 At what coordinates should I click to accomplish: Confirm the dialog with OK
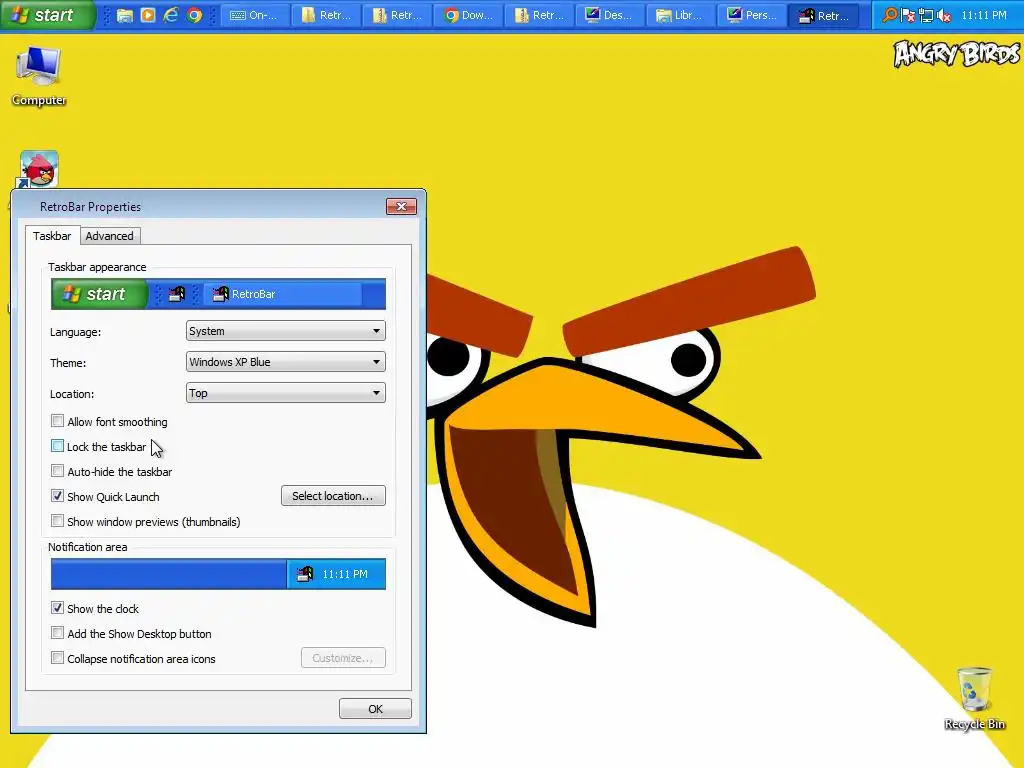pyautogui.click(x=375, y=709)
